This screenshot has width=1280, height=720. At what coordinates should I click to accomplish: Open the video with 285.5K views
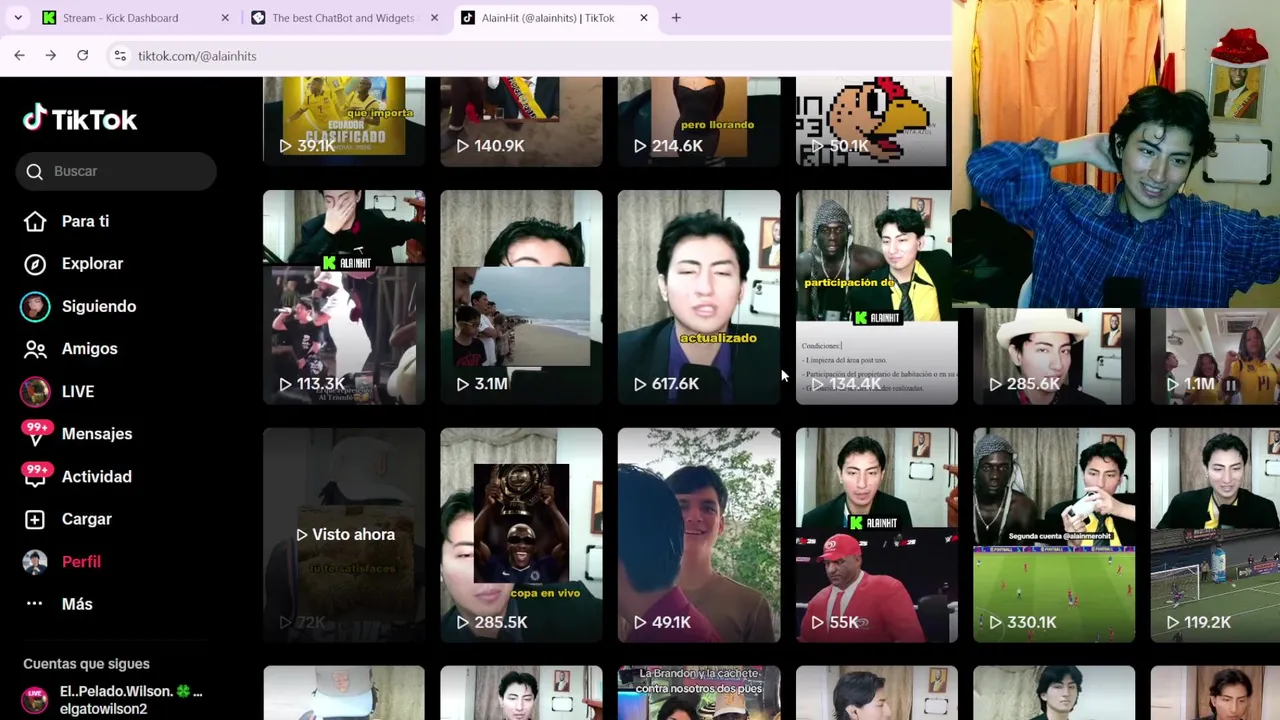click(521, 535)
